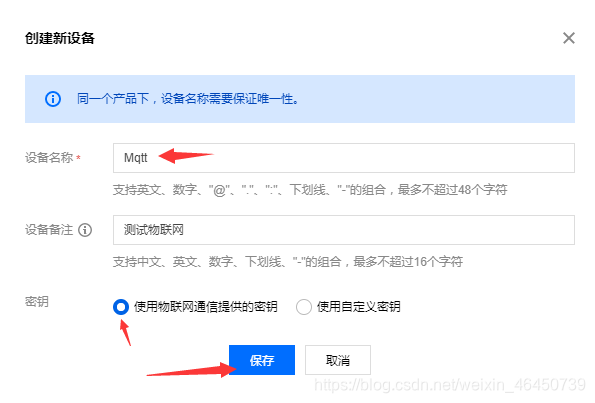595x403 pixels.
Task: Click the 取消 button
Action: 338,360
